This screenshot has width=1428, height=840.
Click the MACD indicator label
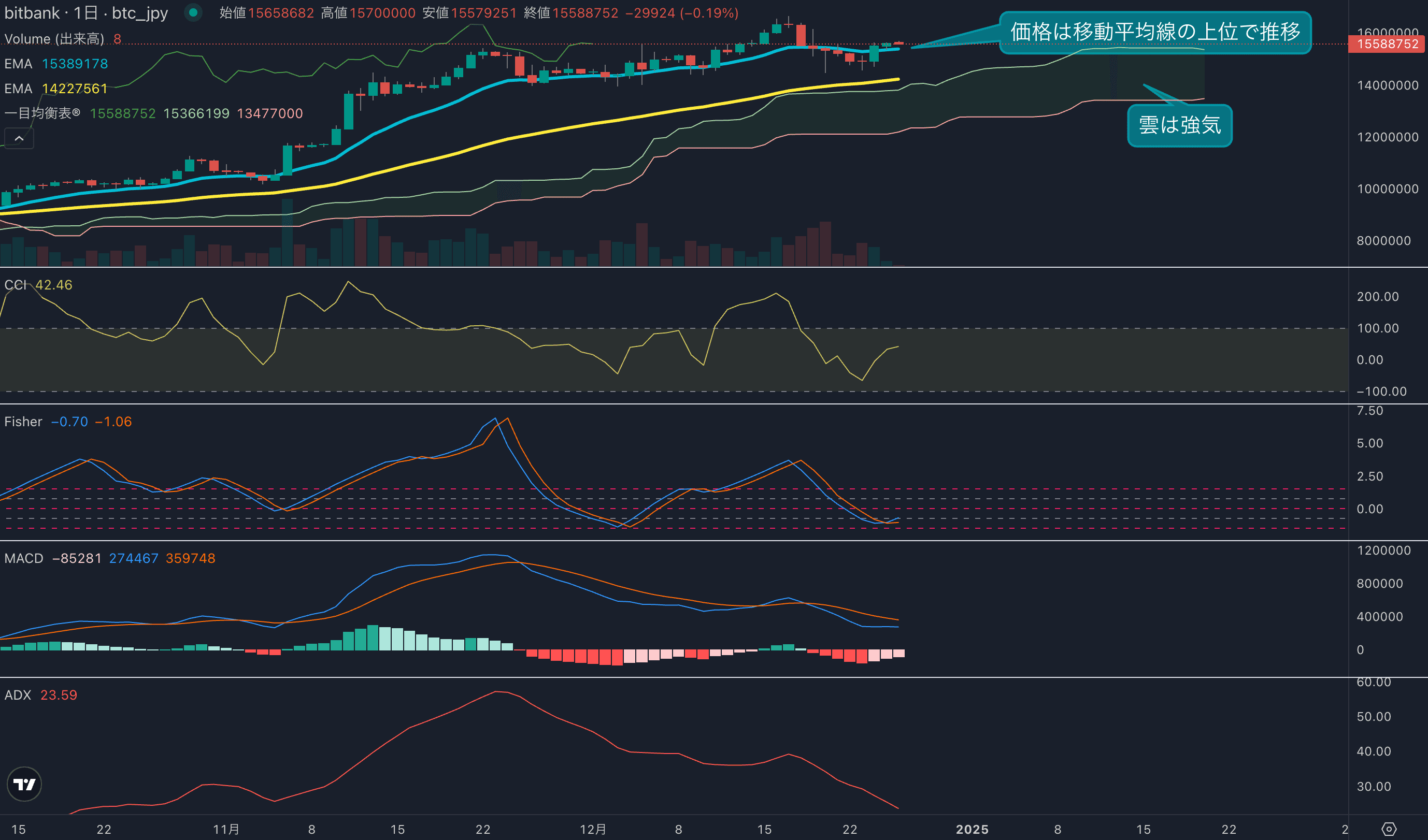coord(24,558)
